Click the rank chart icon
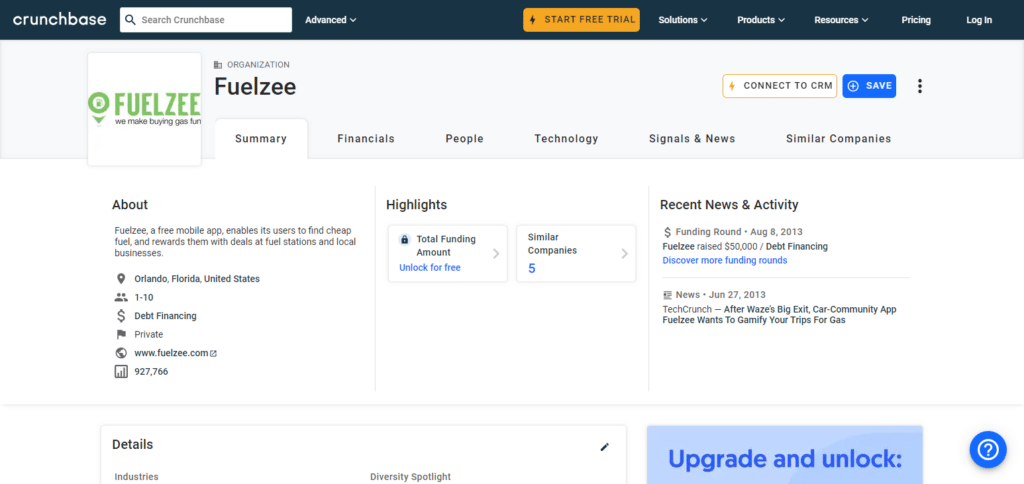Screen dimensions: 1024x484 coord(121,372)
